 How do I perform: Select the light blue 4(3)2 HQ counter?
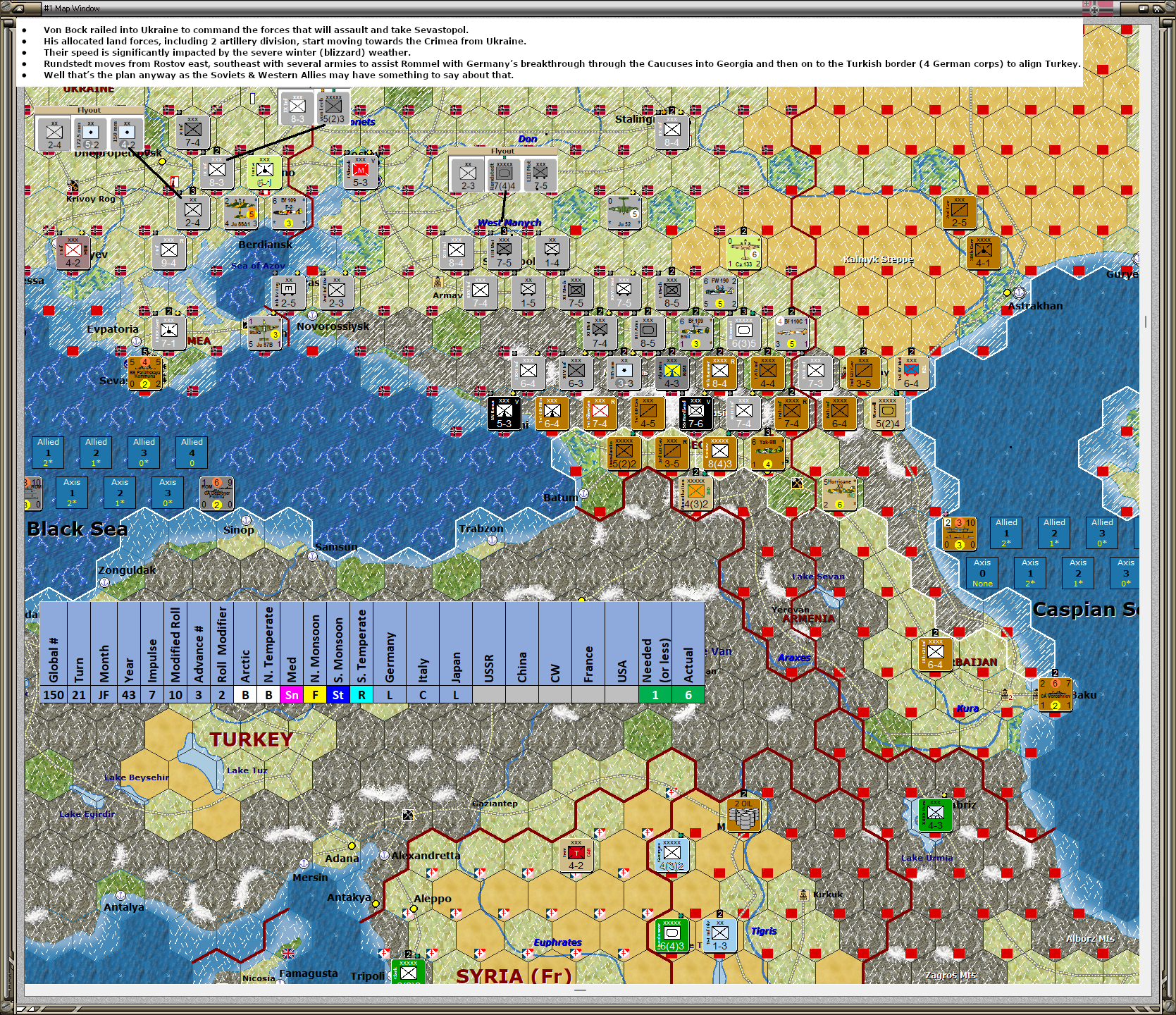point(671,855)
